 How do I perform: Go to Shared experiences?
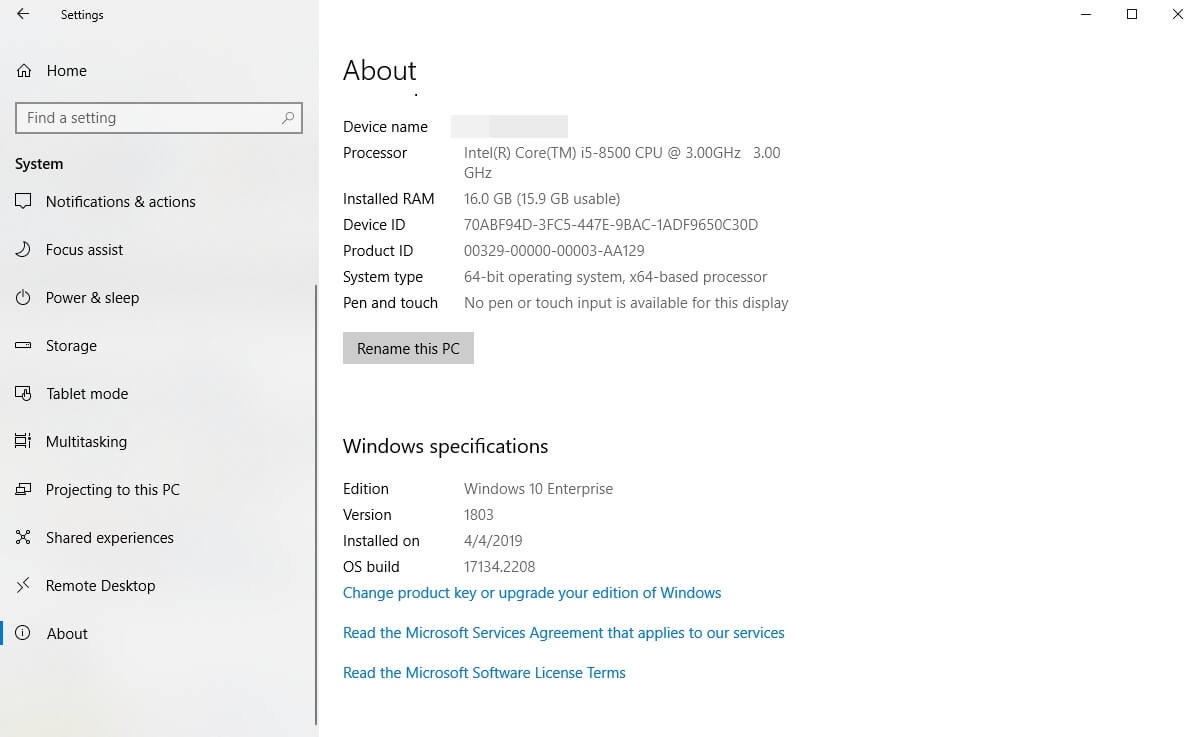[110, 538]
